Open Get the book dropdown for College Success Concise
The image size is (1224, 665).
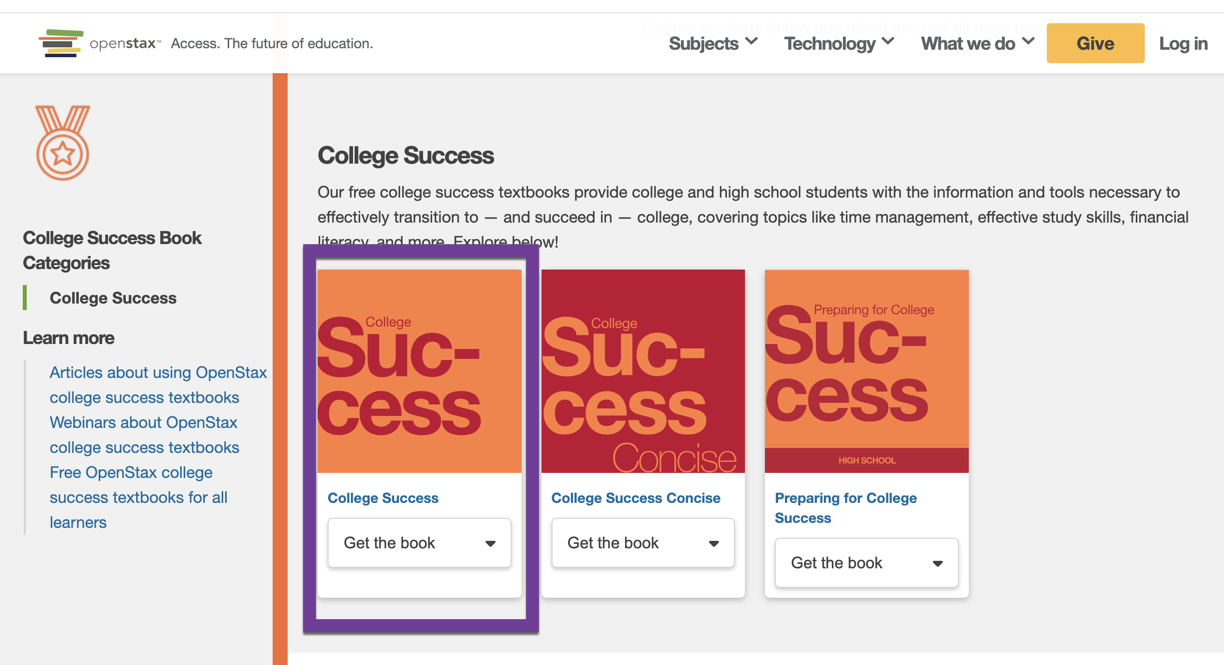click(x=642, y=543)
